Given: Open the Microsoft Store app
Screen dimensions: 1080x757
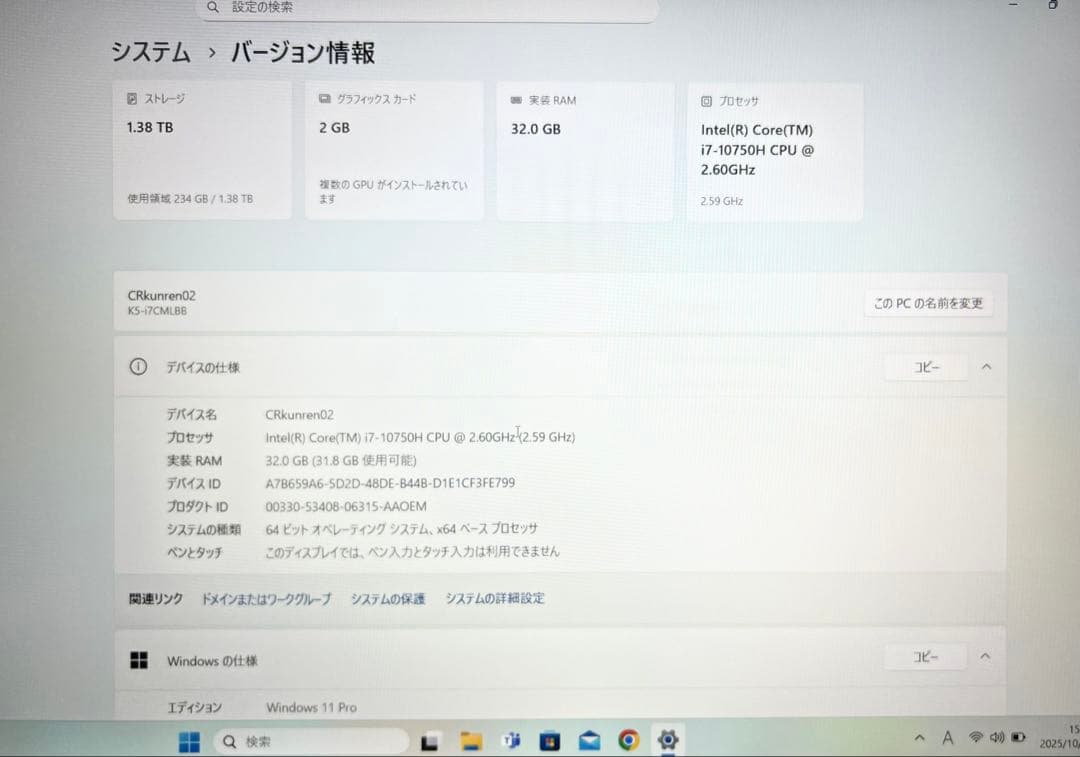Looking at the screenshot, I should pyautogui.click(x=550, y=740).
